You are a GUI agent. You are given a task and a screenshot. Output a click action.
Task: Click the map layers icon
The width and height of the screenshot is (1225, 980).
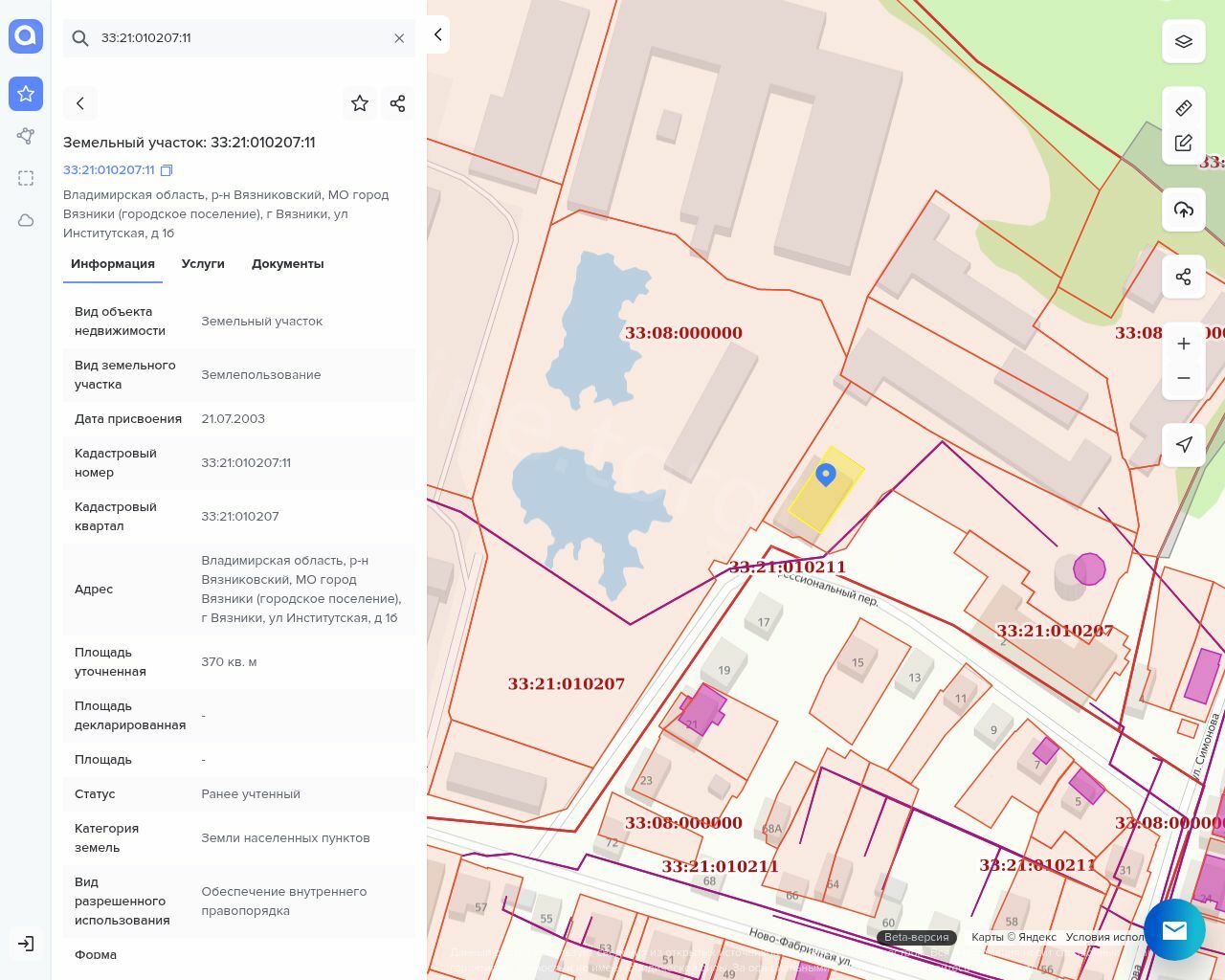(x=1183, y=41)
